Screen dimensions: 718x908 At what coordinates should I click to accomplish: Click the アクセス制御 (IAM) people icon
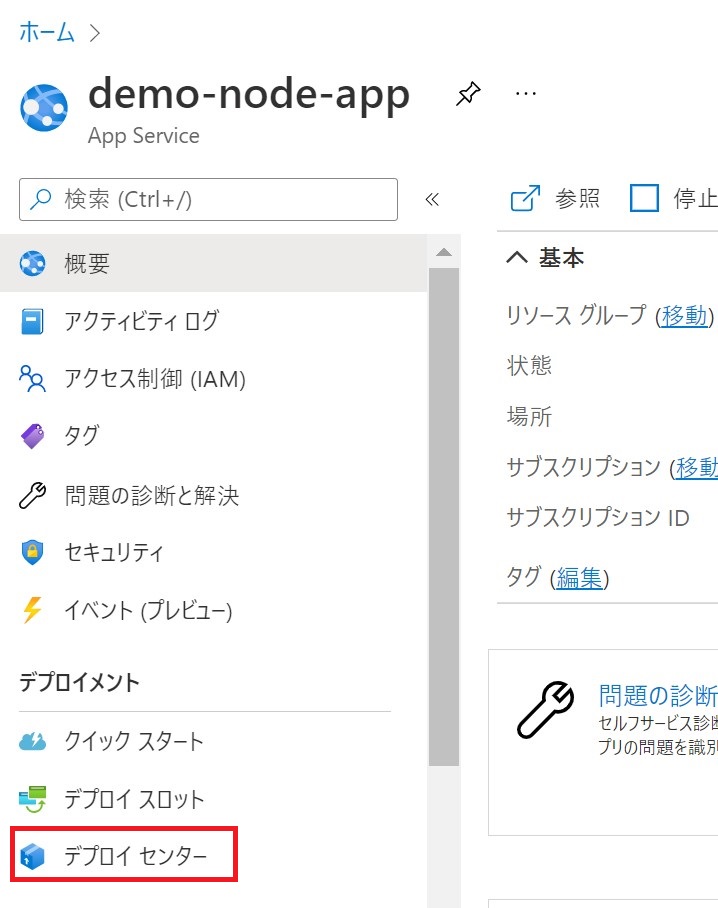coord(32,379)
